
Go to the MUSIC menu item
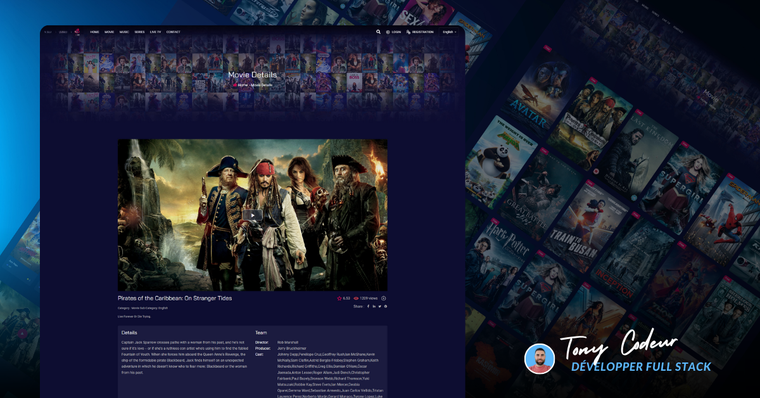[x=124, y=32]
